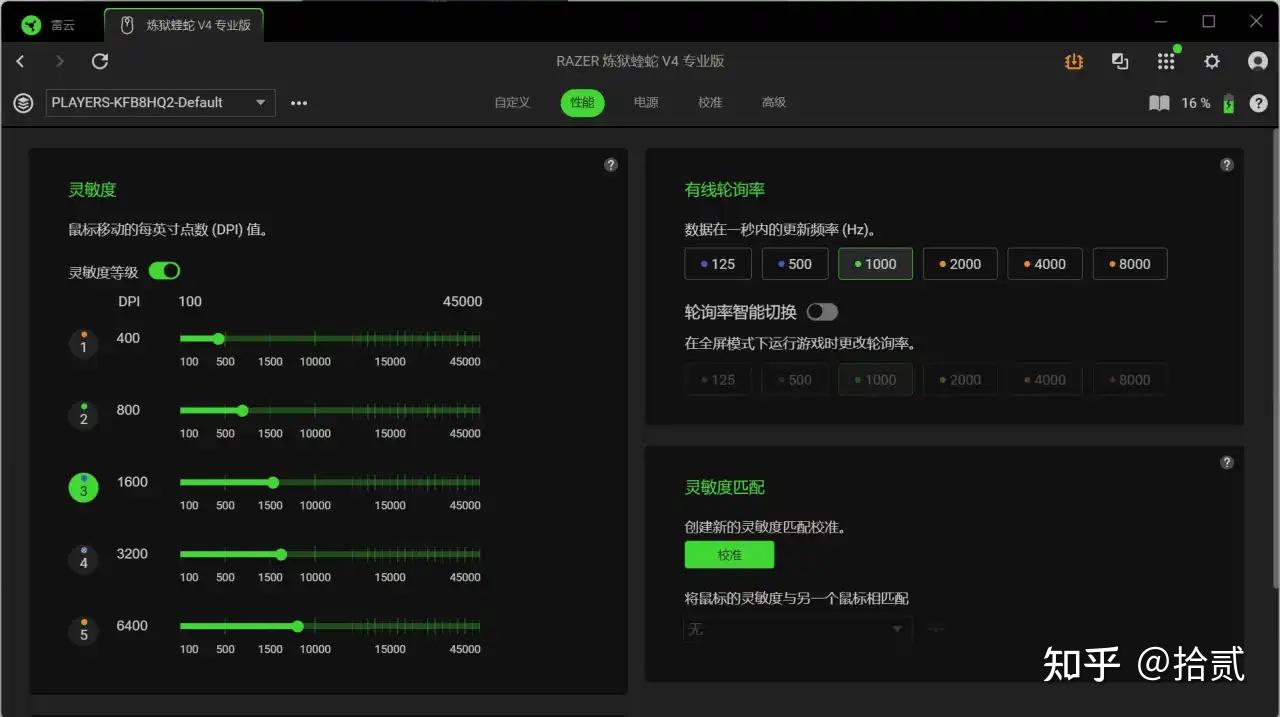The image size is (1280, 717).
Task: Click the user account avatar icon
Action: [x=1257, y=61]
